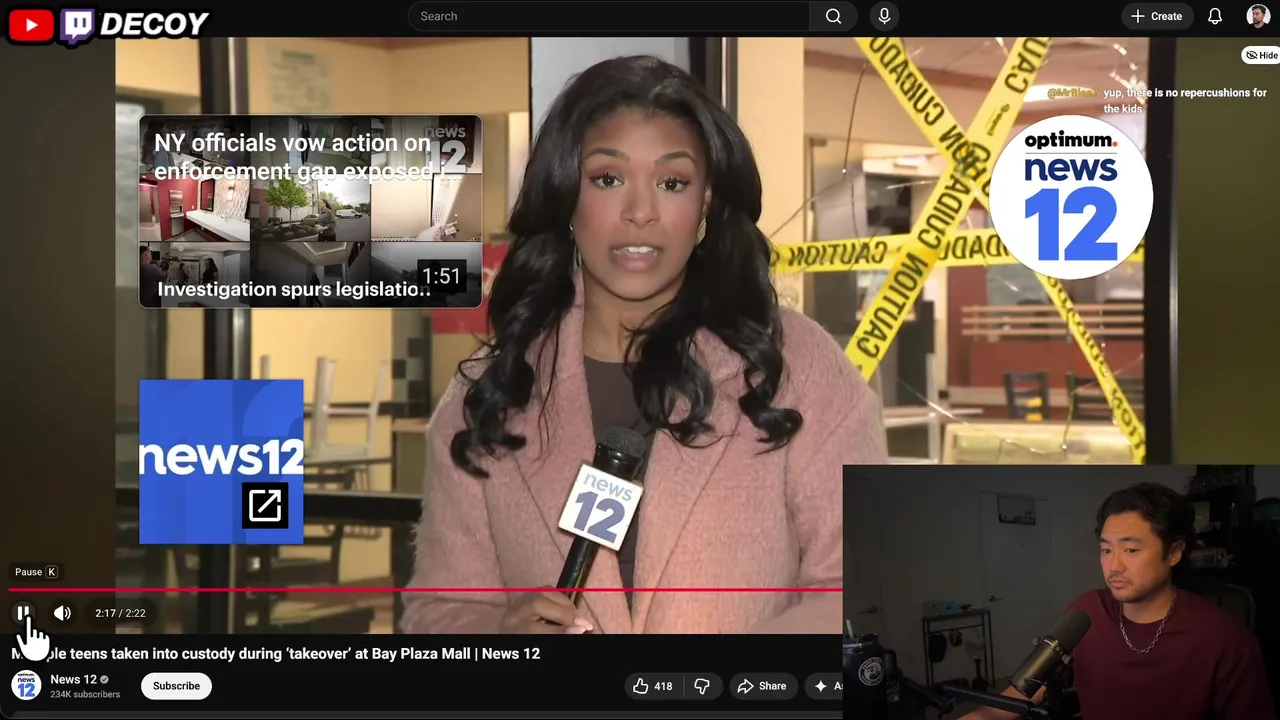Image resolution: width=1280 pixels, height=720 pixels.
Task: Subscribe to News 12 channel
Action: click(x=176, y=686)
